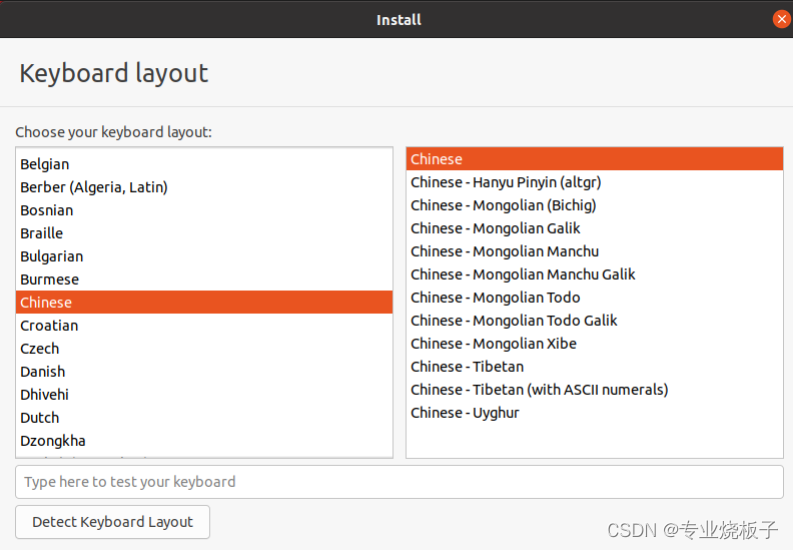Viewport: 793px width, 550px height.
Task: Choose Dutch keyboard layout
Action: [x=204, y=418]
